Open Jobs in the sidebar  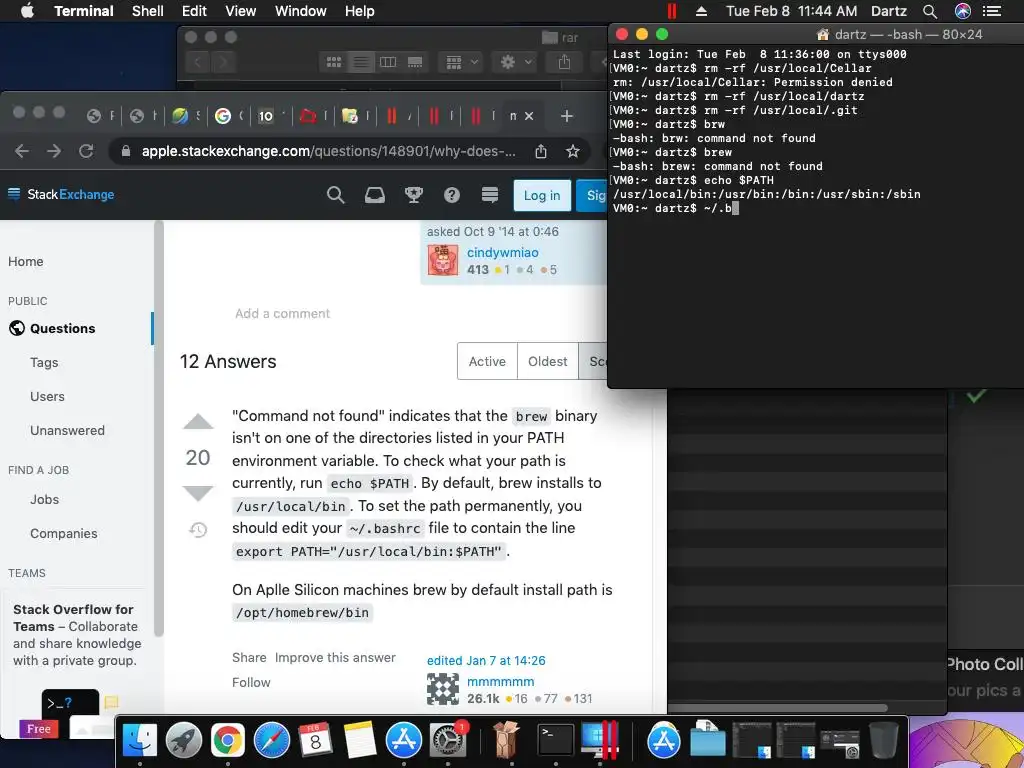tap(44, 500)
